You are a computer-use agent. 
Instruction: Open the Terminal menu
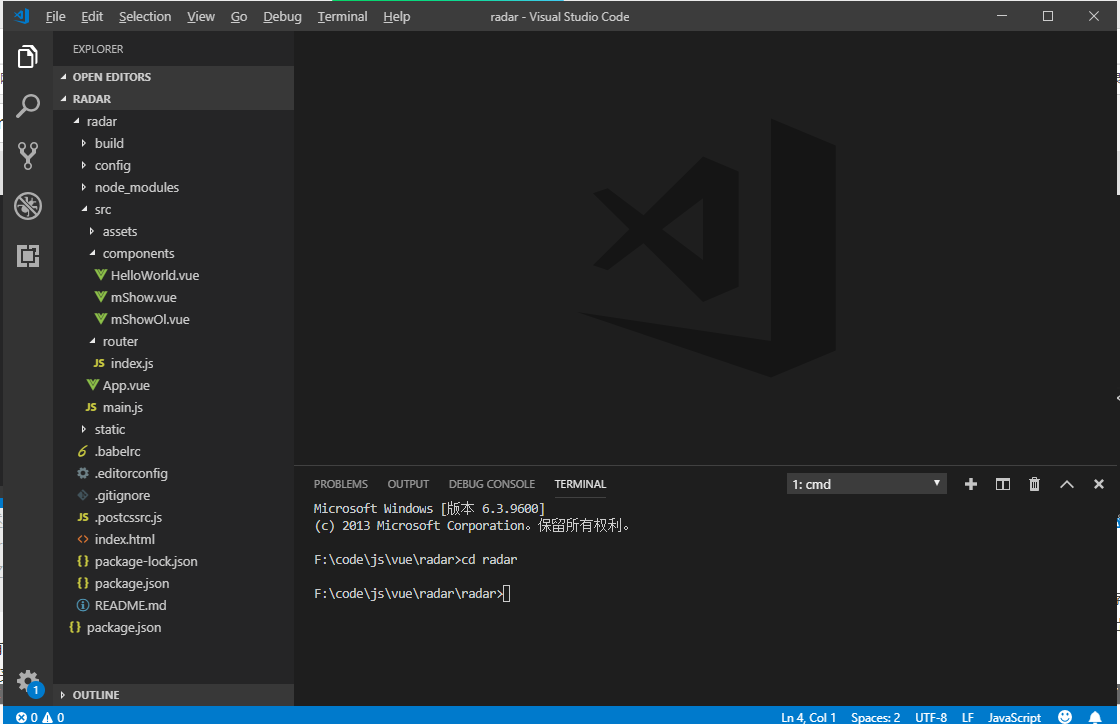coord(342,16)
